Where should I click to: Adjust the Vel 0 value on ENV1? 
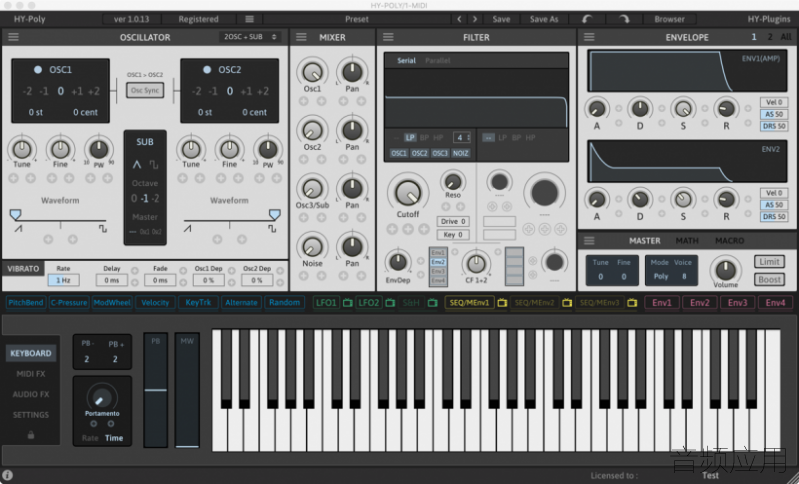coord(774,102)
